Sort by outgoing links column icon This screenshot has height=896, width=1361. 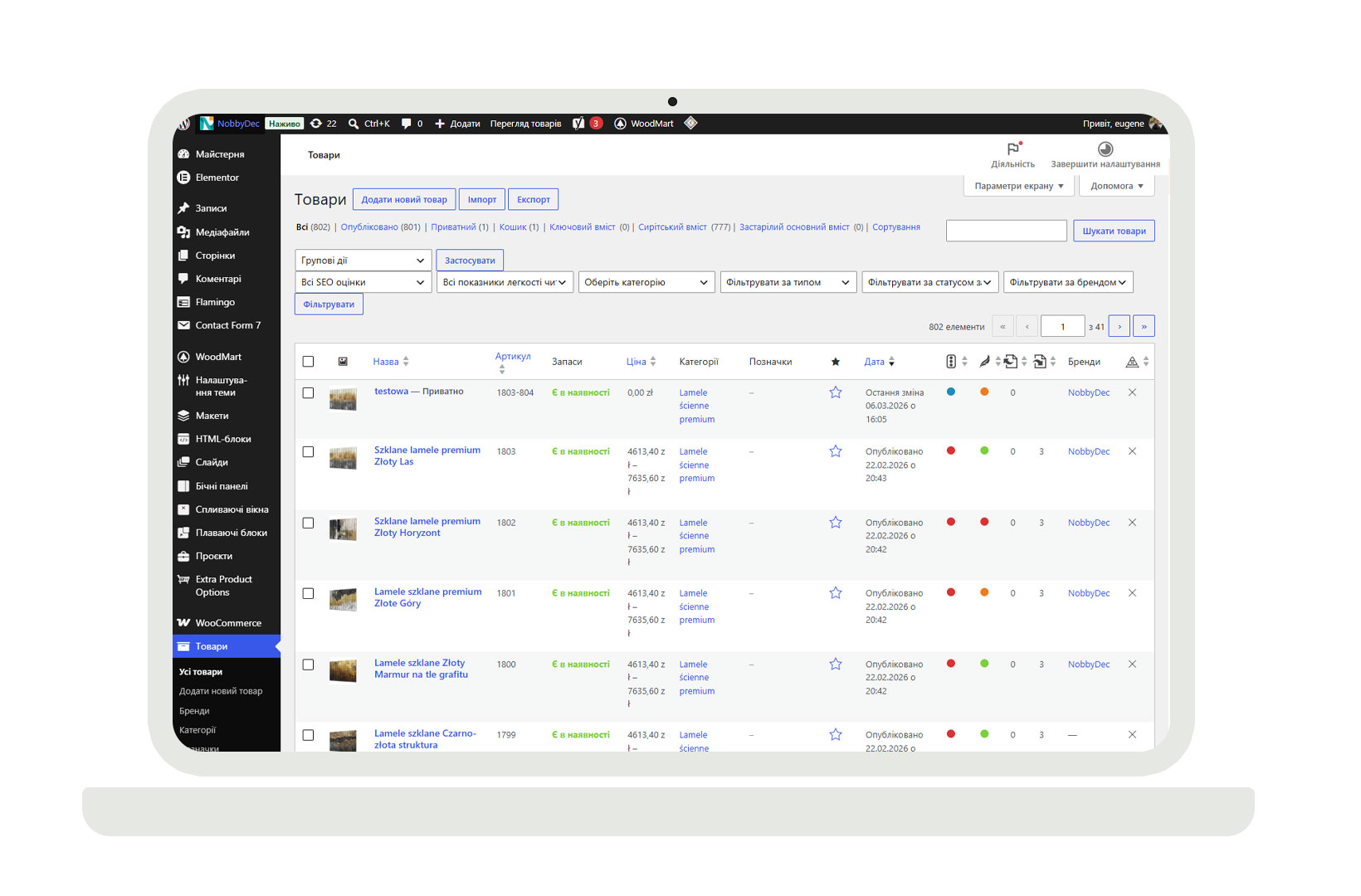pyautogui.click(x=1011, y=362)
